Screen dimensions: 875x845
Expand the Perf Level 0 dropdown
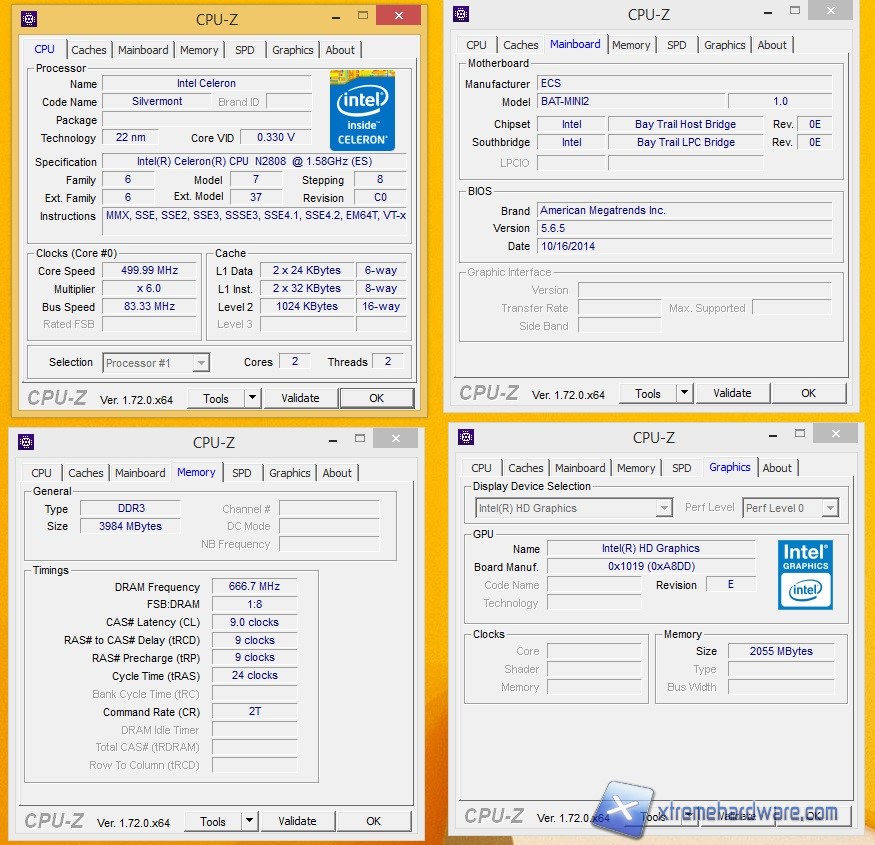point(829,508)
